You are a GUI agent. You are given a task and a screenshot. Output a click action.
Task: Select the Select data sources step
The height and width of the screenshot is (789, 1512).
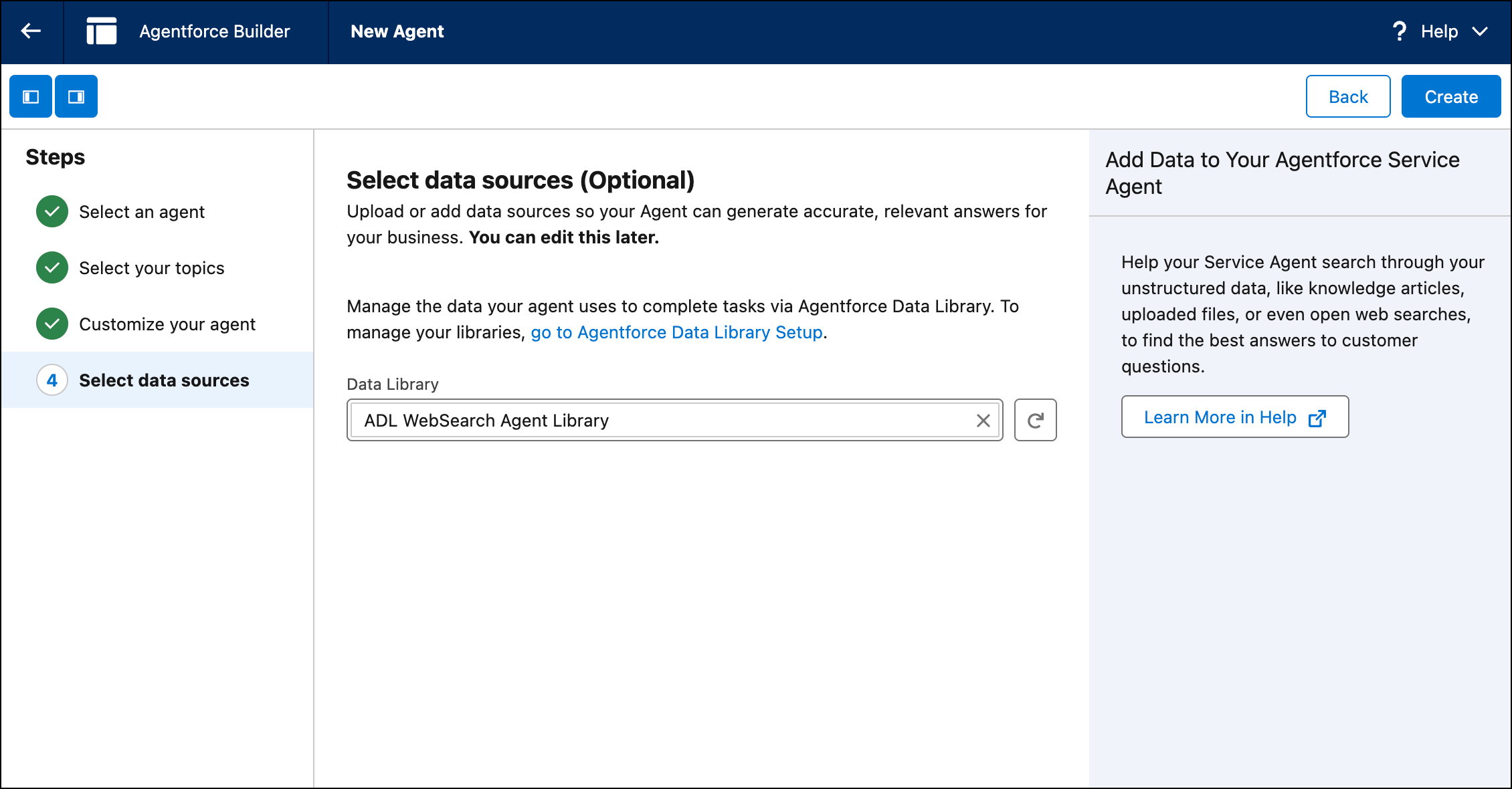point(164,380)
